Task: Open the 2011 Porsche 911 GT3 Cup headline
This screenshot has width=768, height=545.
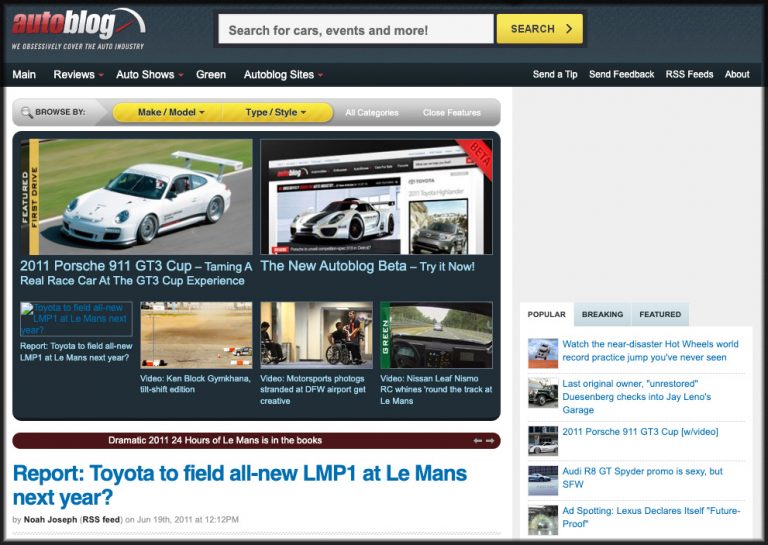Action: click(136, 273)
